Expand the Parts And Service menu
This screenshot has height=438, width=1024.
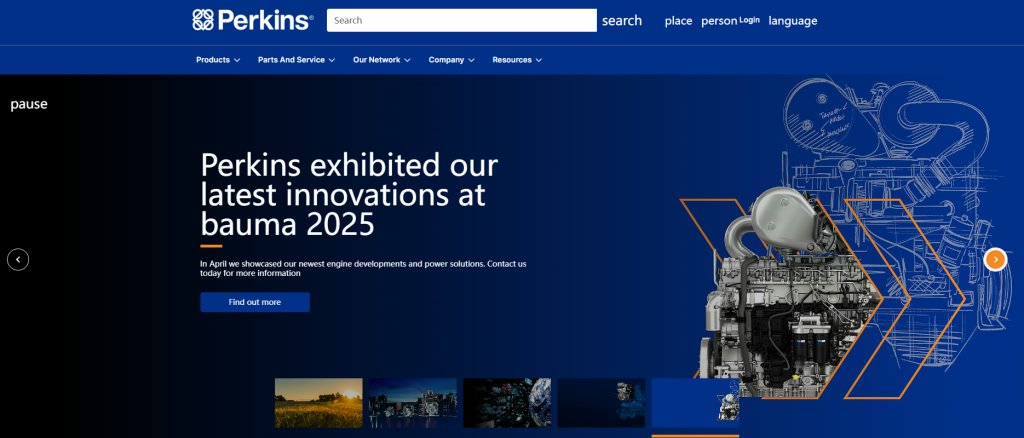click(296, 60)
